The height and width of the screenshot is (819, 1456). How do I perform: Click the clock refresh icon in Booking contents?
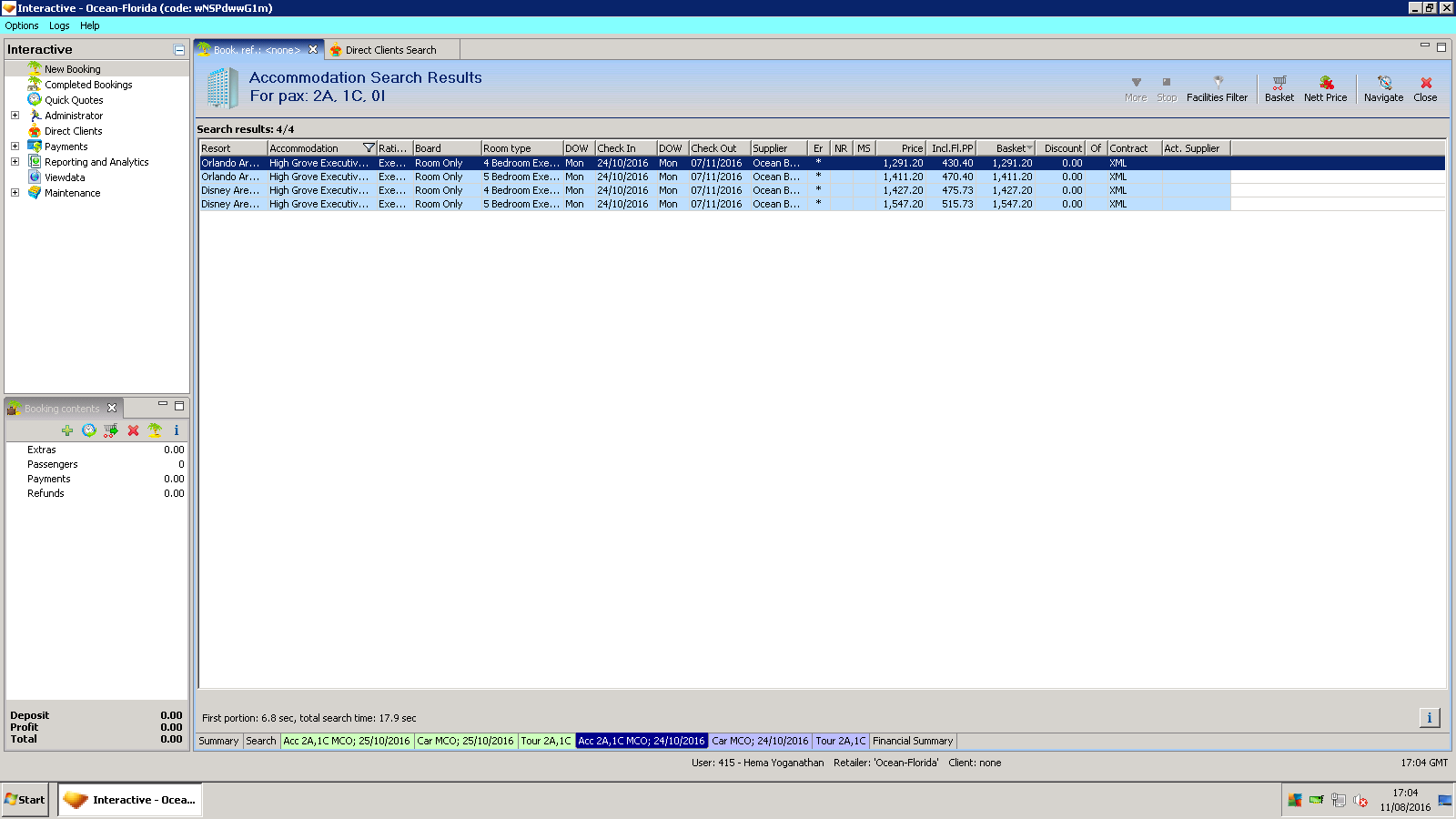[89, 430]
